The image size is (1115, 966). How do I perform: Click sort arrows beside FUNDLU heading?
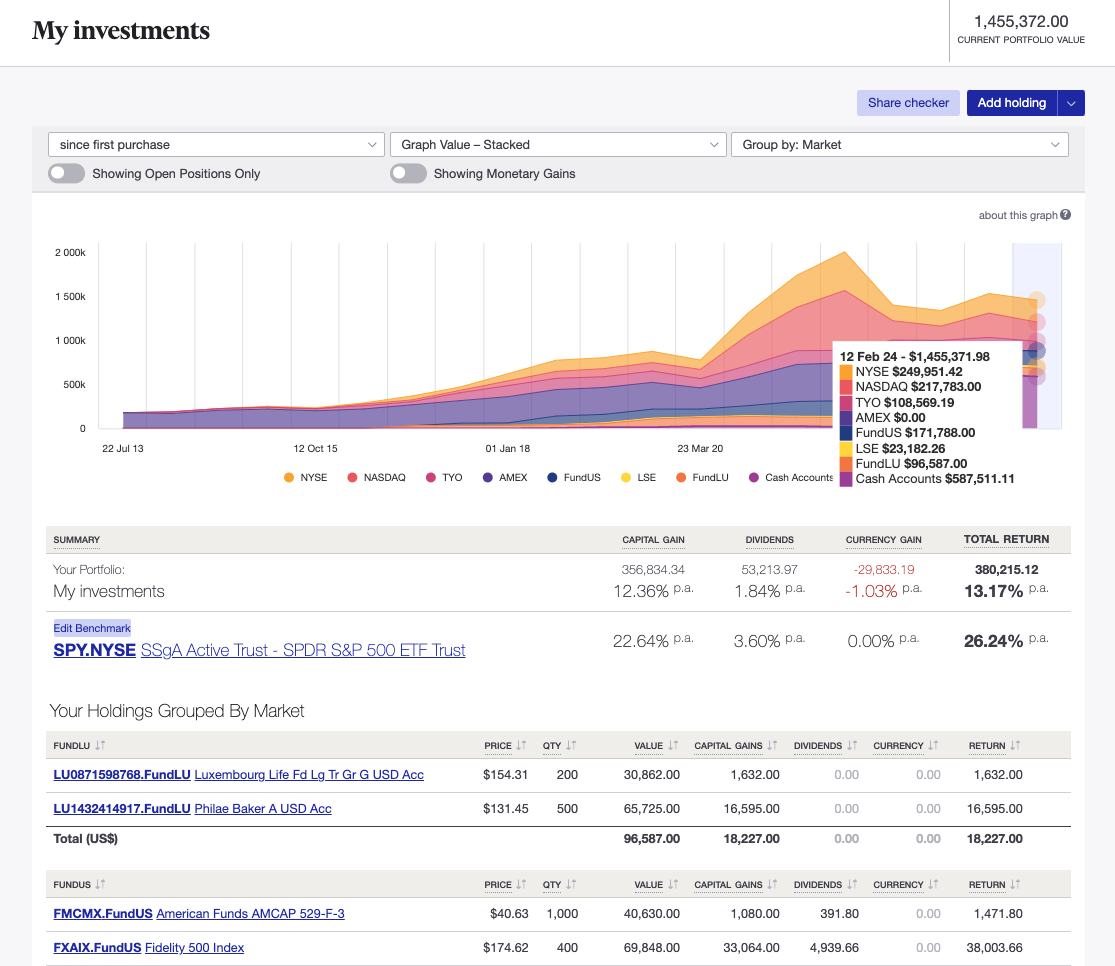(x=100, y=745)
